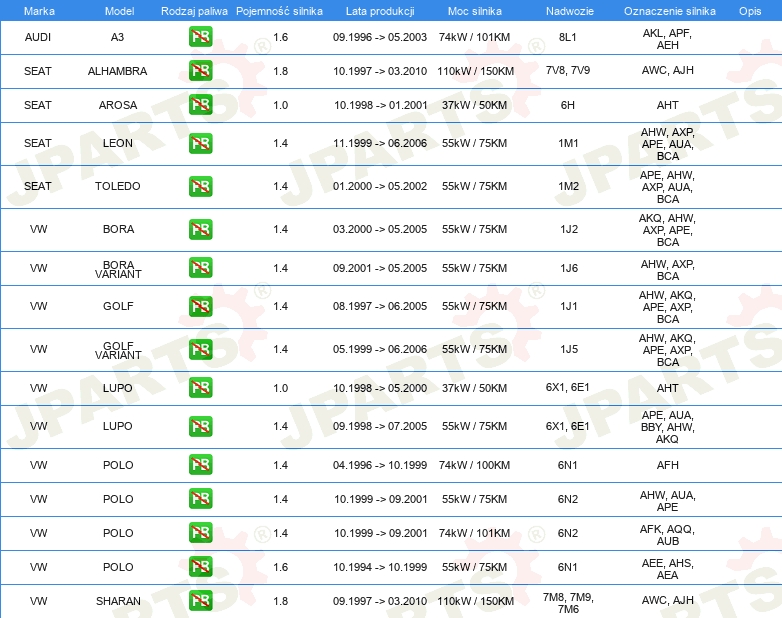
Task: Click the petrol fuel icon in the AUDI A3 row
Action: click(x=200, y=37)
